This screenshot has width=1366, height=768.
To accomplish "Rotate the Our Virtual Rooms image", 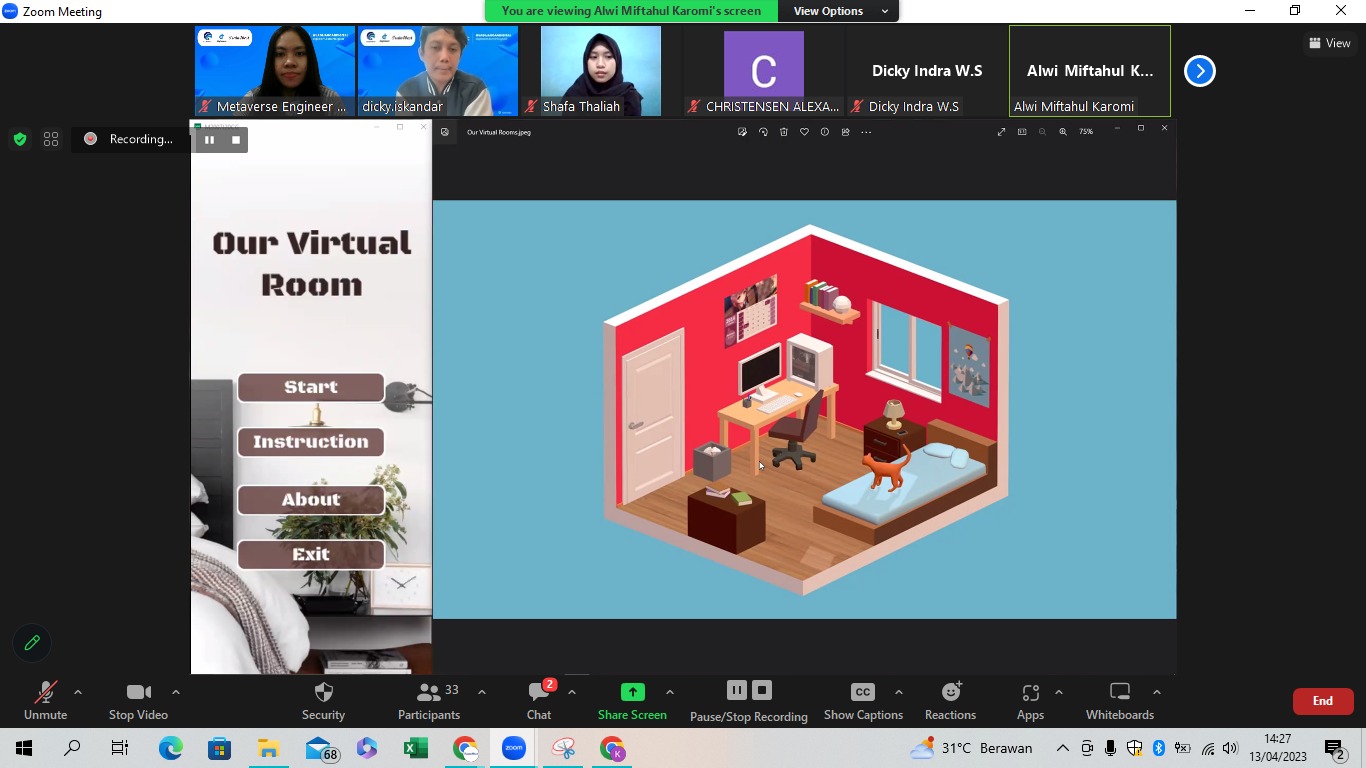I will click(x=763, y=131).
